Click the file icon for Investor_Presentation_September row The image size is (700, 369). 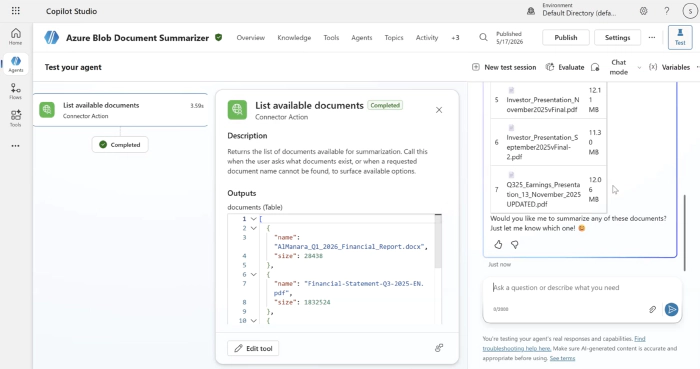(511, 128)
